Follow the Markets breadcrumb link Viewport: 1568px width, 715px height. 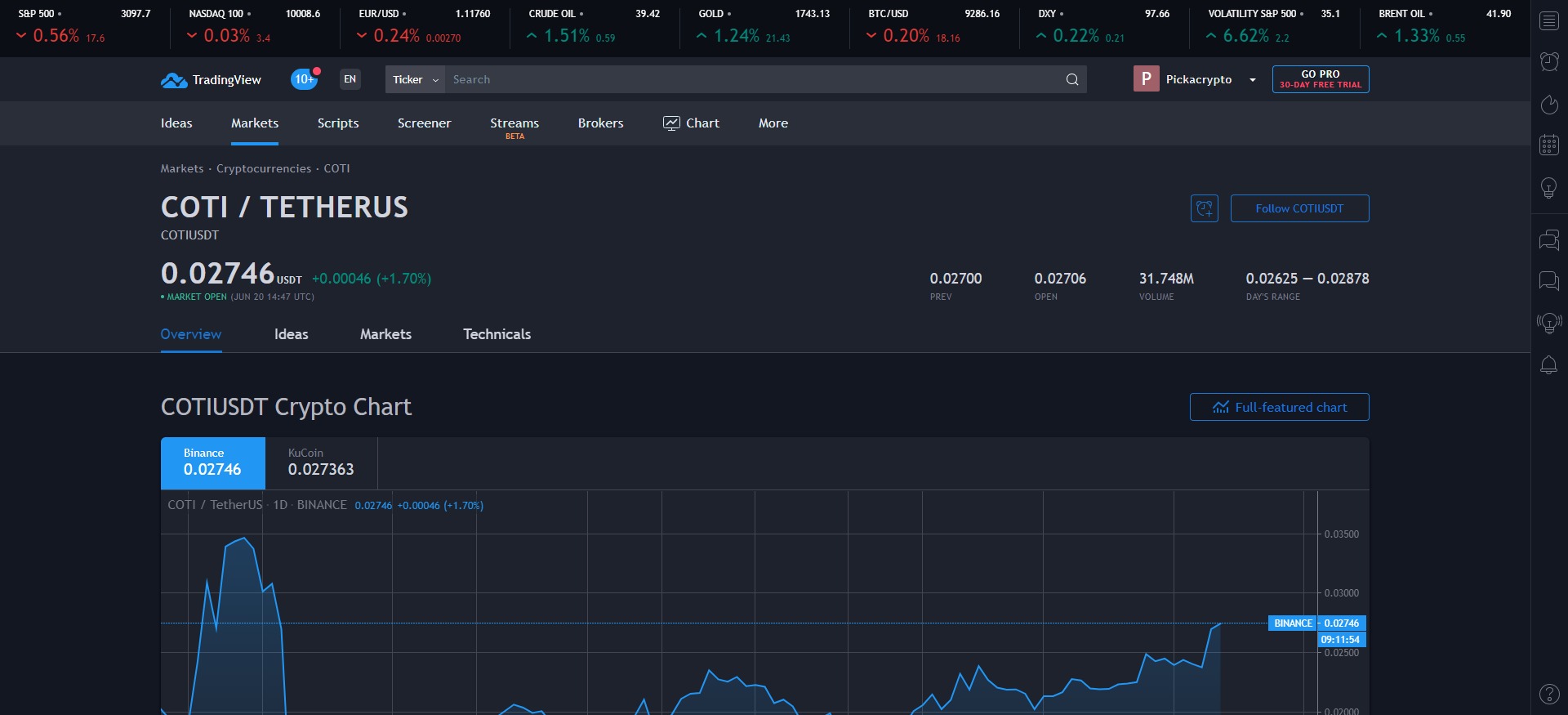point(182,168)
